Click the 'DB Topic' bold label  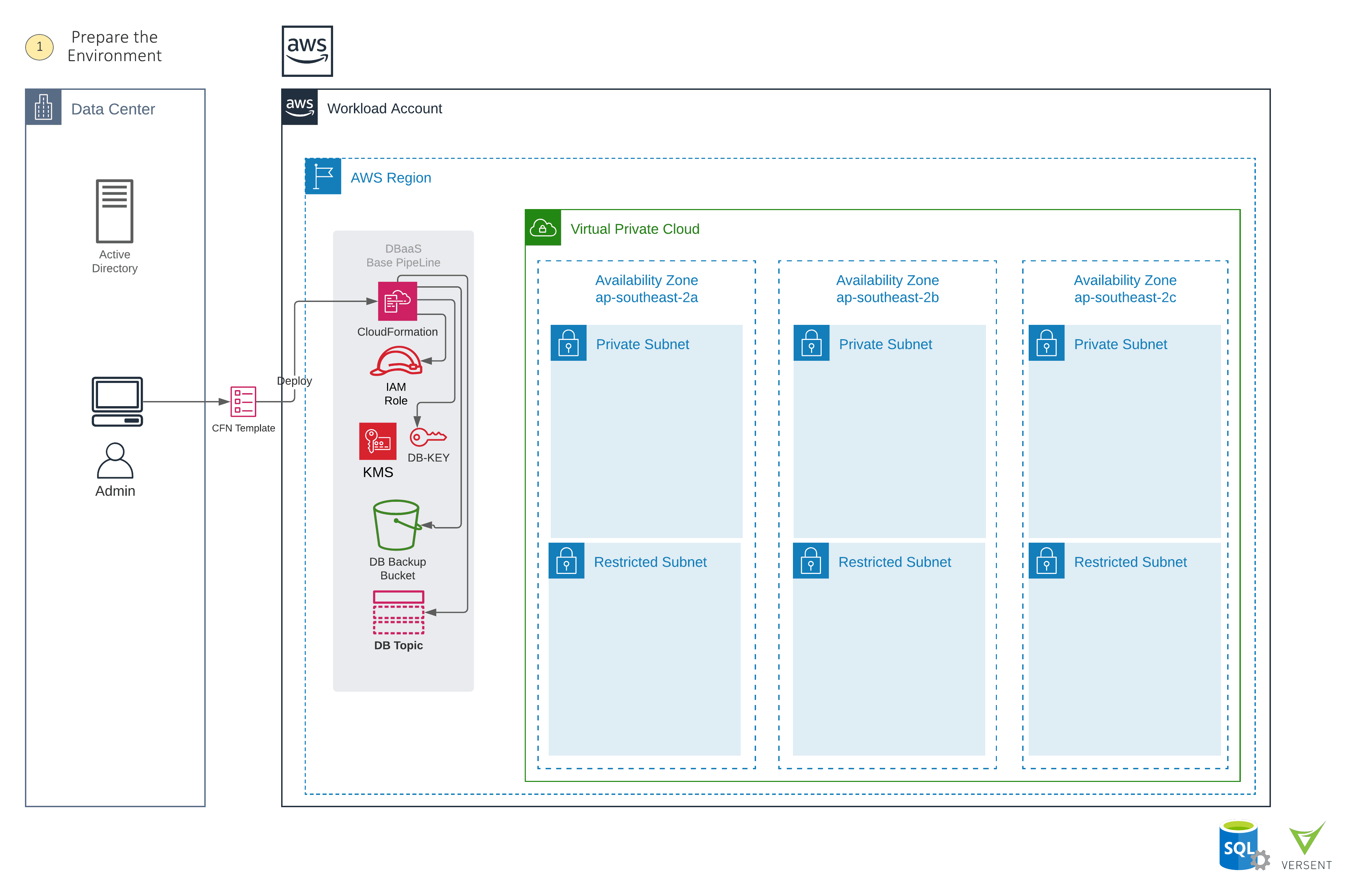point(398,645)
